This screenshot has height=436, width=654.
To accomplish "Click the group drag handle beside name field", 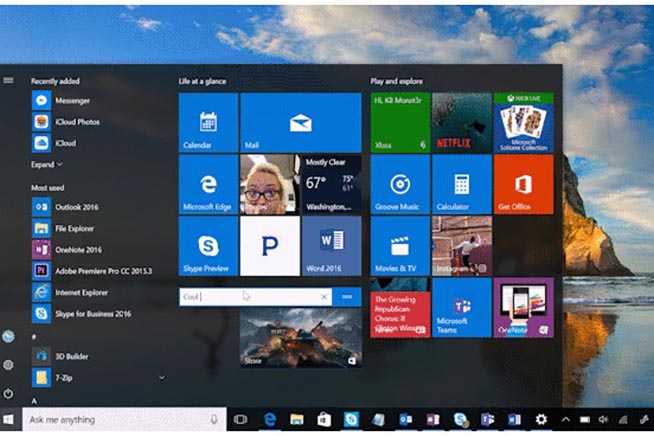I will tap(347, 297).
